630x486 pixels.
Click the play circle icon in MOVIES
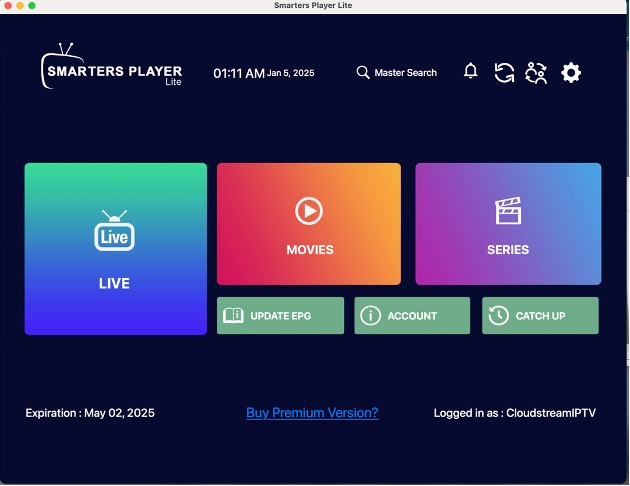309,211
